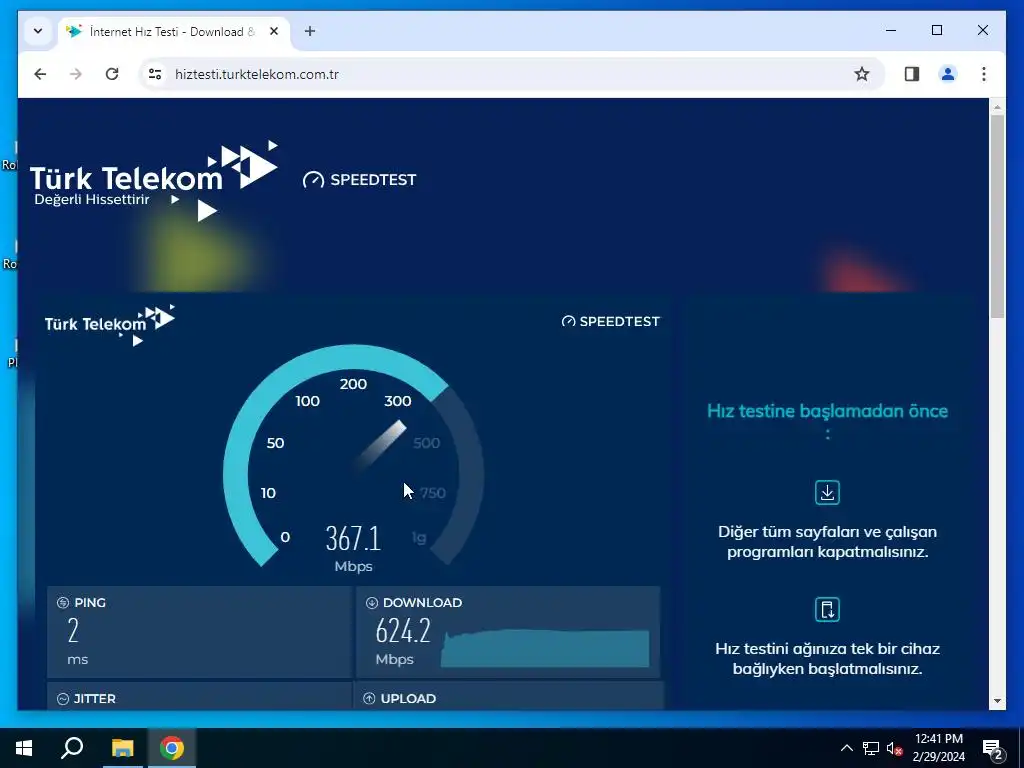Click the JITTER icon
This screenshot has width=1024, height=768.
(x=63, y=699)
